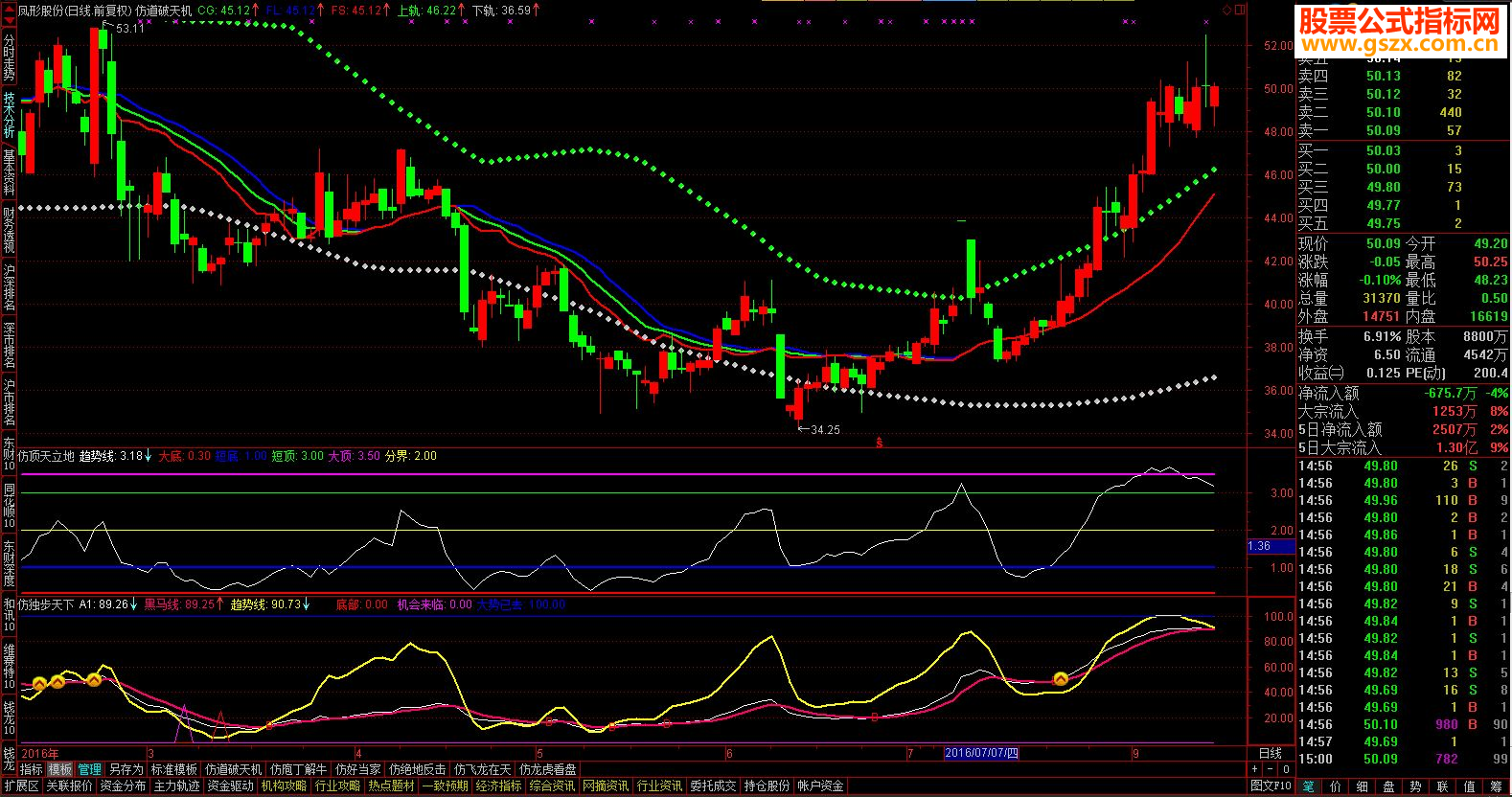Select the 价 tab in quote panel
Viewport: 1512px width, 797px height.
pyautogui.click(x=1336, y=786)
